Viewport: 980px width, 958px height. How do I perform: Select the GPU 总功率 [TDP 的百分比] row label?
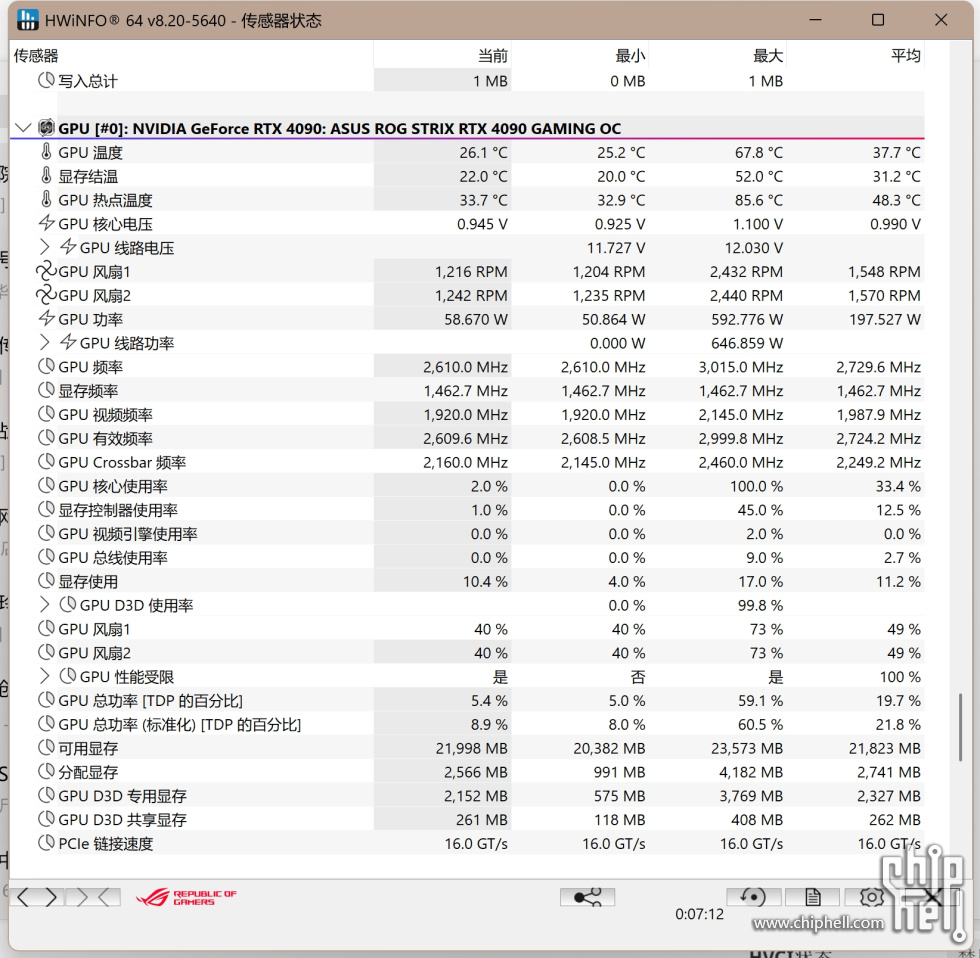tap(151, 701)
